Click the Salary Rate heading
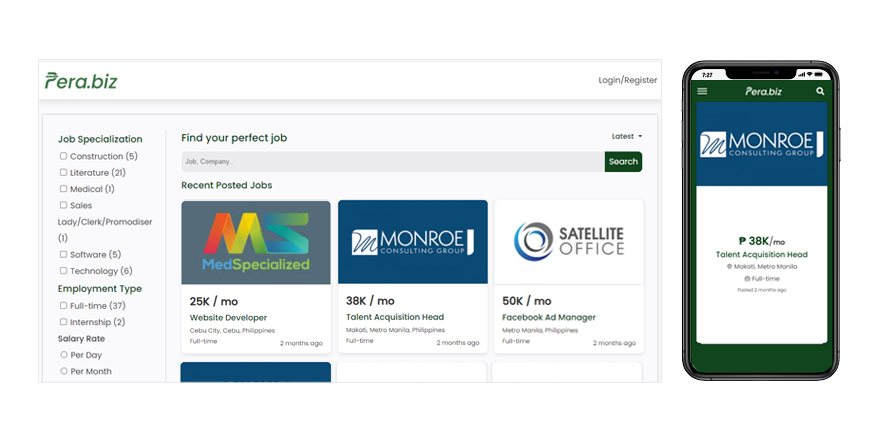This screenshot has width=880, height=441. tap(81, 338)
